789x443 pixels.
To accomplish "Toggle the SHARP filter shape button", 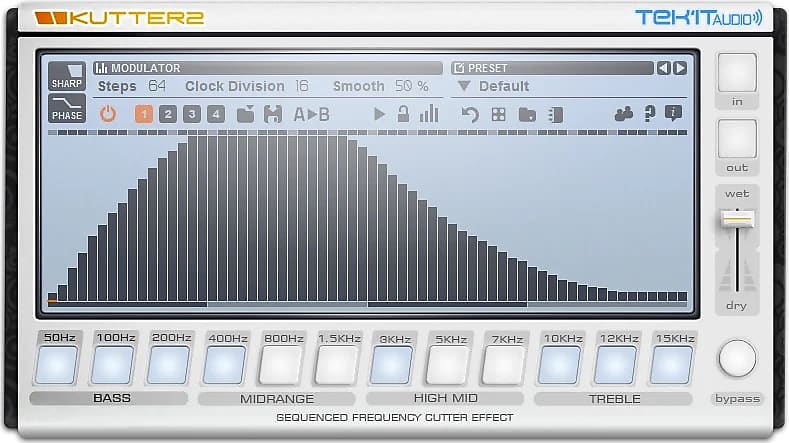I will coord(67,77).
